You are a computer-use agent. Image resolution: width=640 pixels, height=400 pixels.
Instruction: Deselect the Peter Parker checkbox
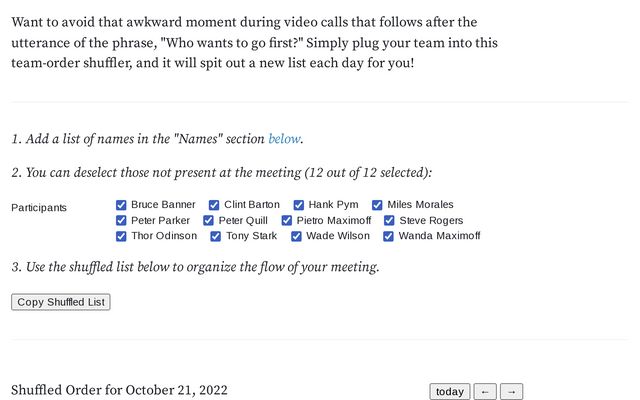coord(121,221)
